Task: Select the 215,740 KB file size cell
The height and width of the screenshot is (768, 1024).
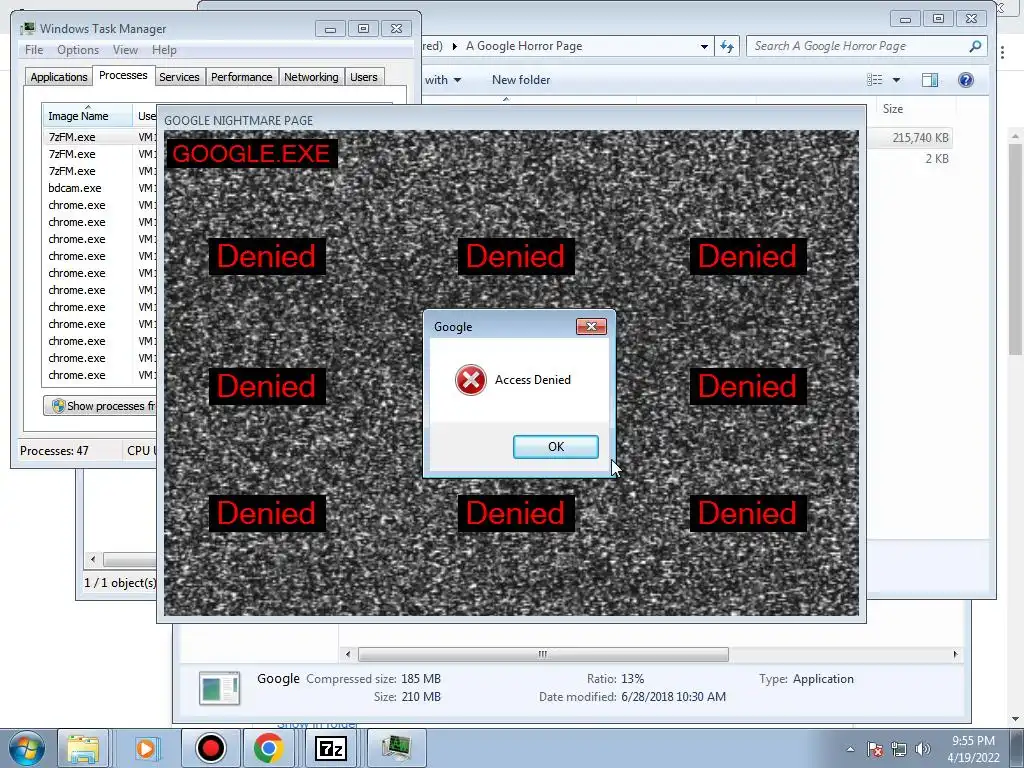Action: coord(920,138)
